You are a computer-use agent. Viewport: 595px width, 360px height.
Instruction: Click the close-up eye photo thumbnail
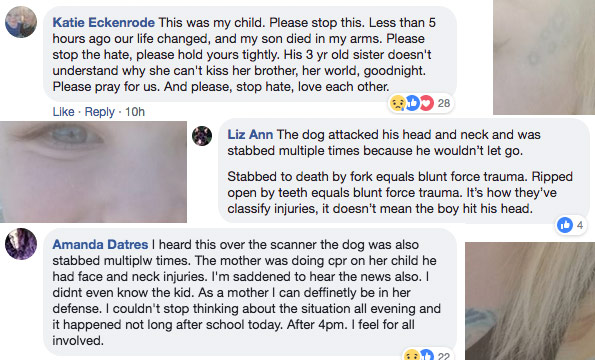coord(93,172)
